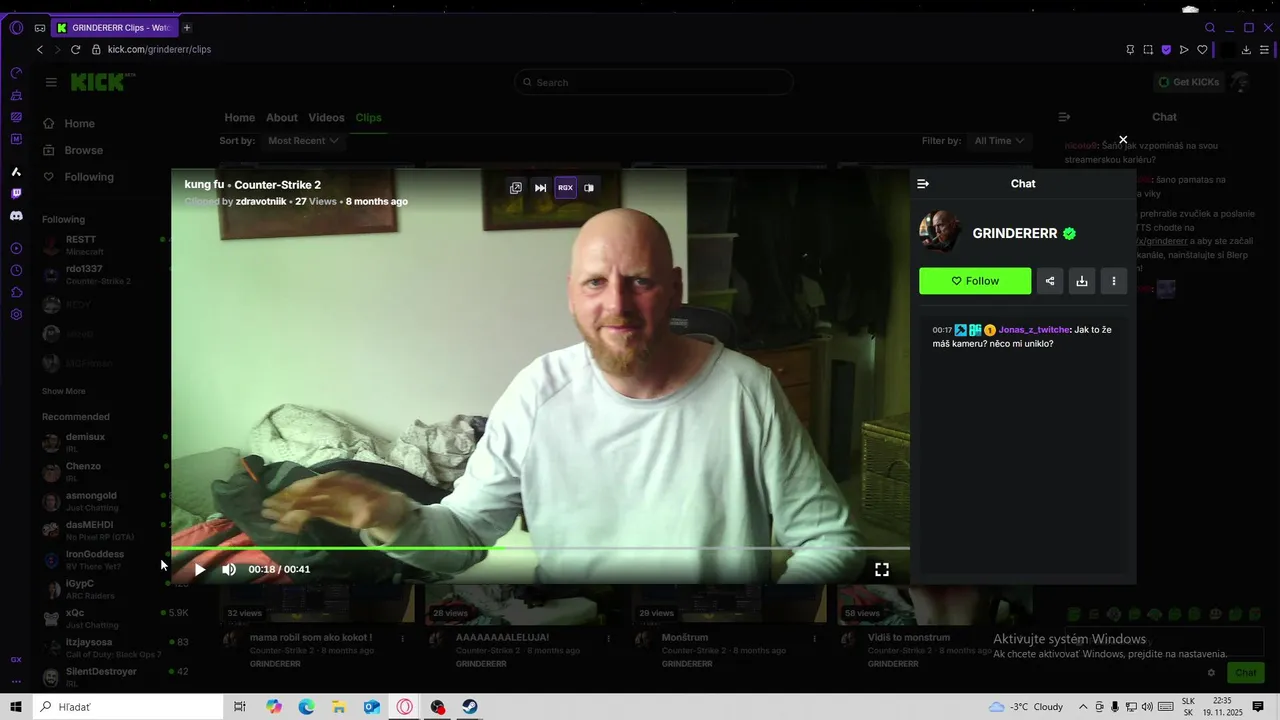Open demisux recommended channel
1280x720 pixels.
point(104,442)
